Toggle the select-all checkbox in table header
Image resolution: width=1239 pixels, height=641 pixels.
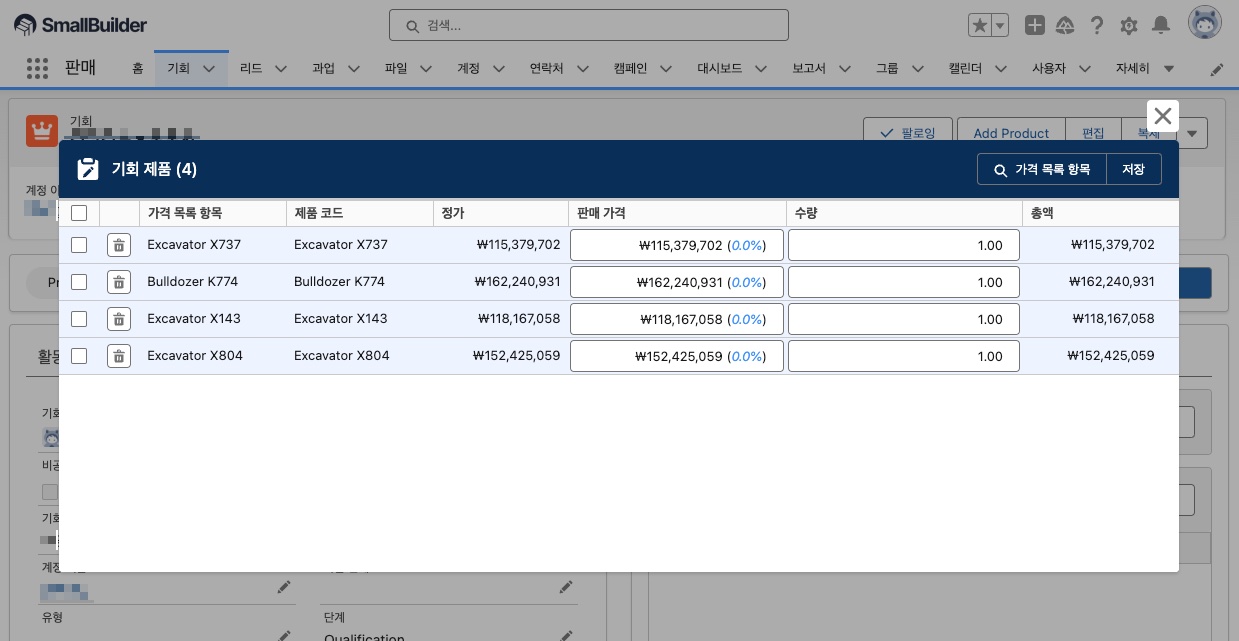click(79, 213)
